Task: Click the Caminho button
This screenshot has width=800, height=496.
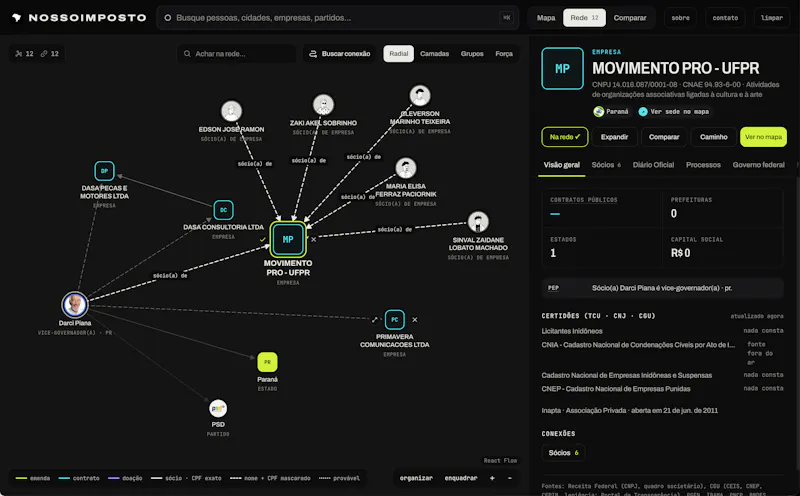Action: pos(713,137)
